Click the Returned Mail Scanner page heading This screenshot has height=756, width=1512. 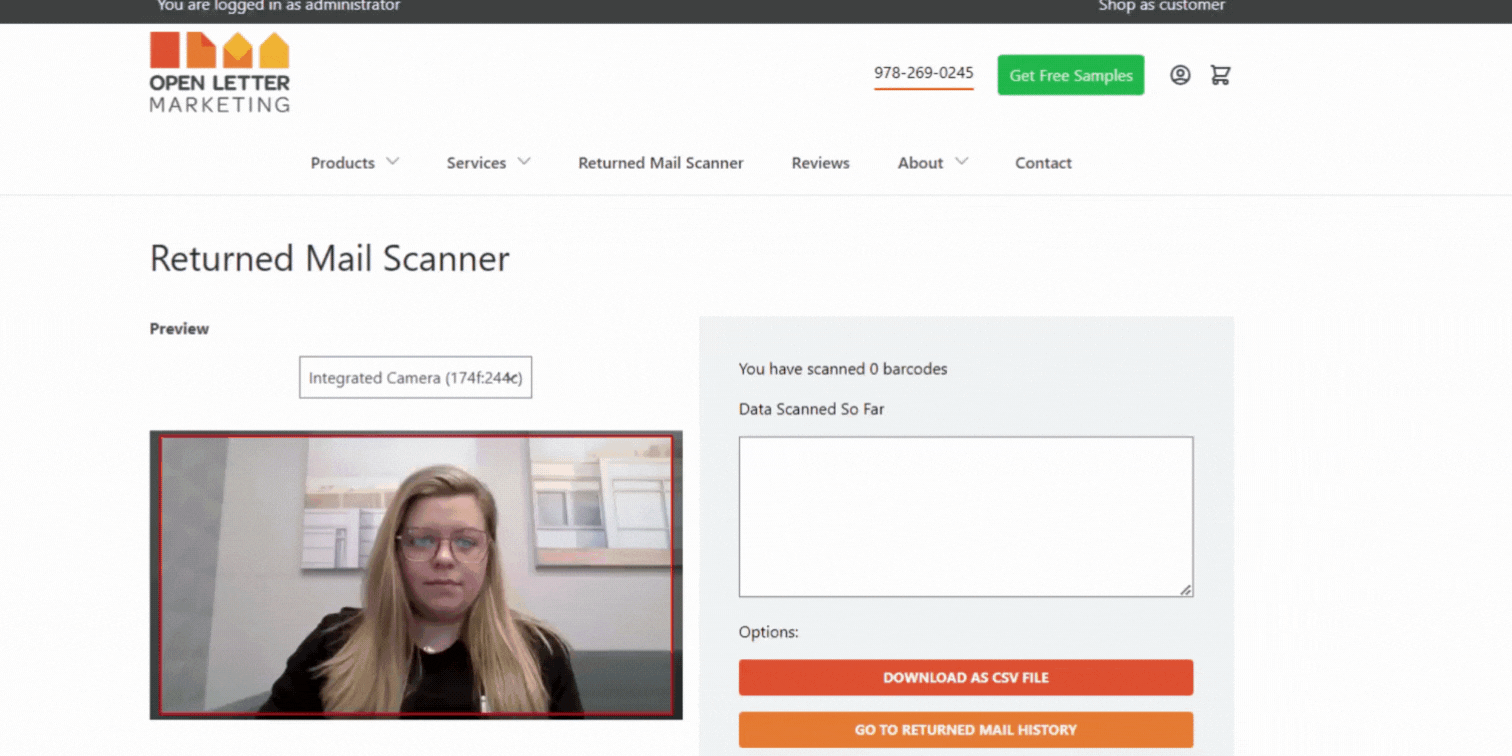click(x=330, y=259)
